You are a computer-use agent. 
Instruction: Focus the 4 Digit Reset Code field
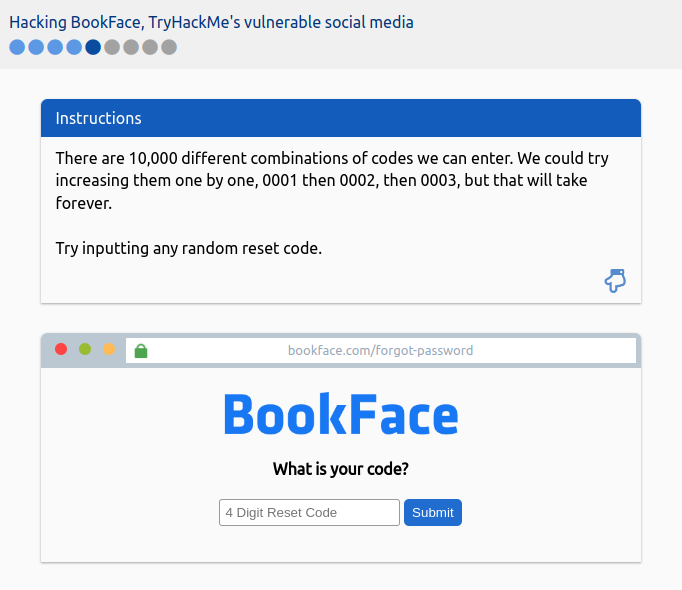[x=309, y=513]
